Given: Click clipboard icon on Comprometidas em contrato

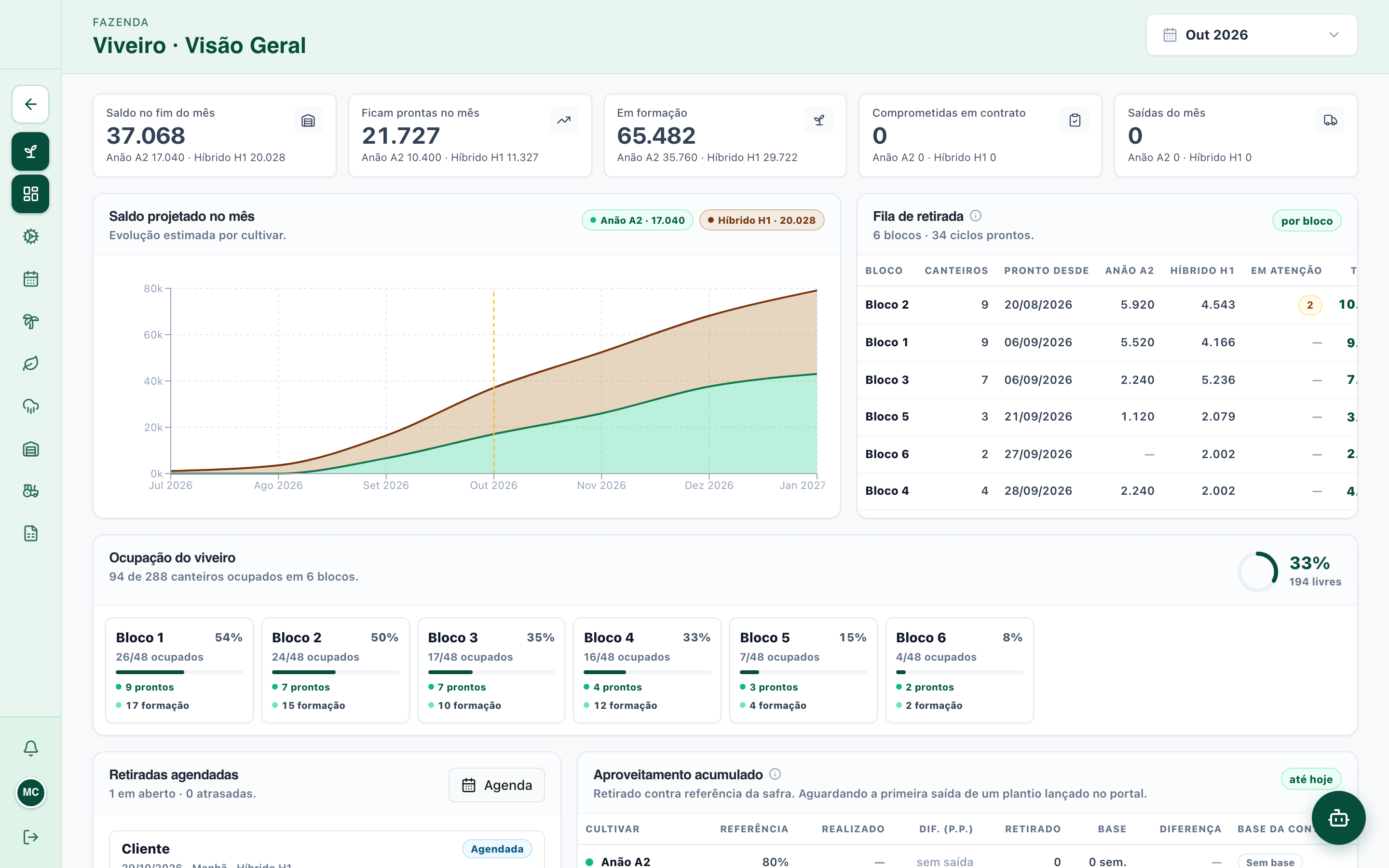Looking at the screenshot, I should 1075,121.
